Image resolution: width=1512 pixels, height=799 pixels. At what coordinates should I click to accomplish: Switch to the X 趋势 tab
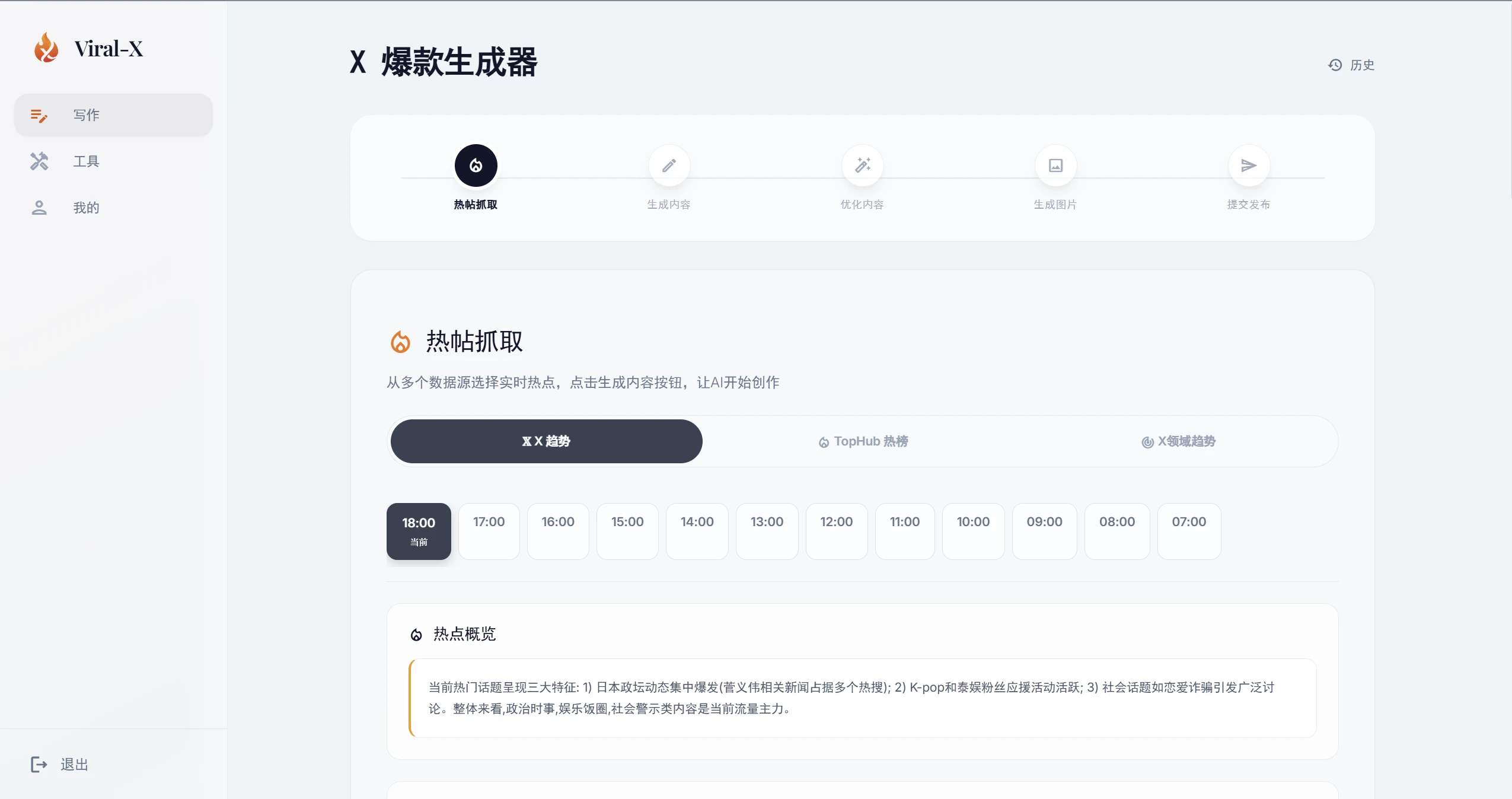(546, 441)
